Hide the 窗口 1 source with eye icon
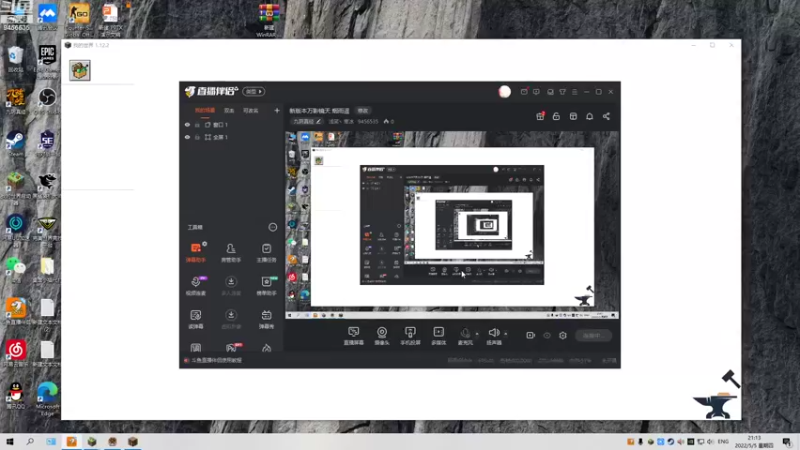Viewport: 800px width, 450px height. [x=187, y=124]
